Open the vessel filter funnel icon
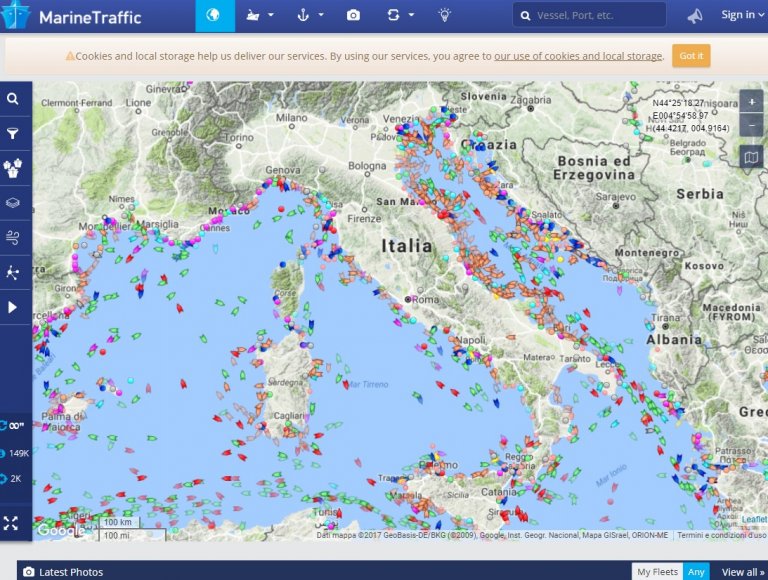 [x=13, y=134]
